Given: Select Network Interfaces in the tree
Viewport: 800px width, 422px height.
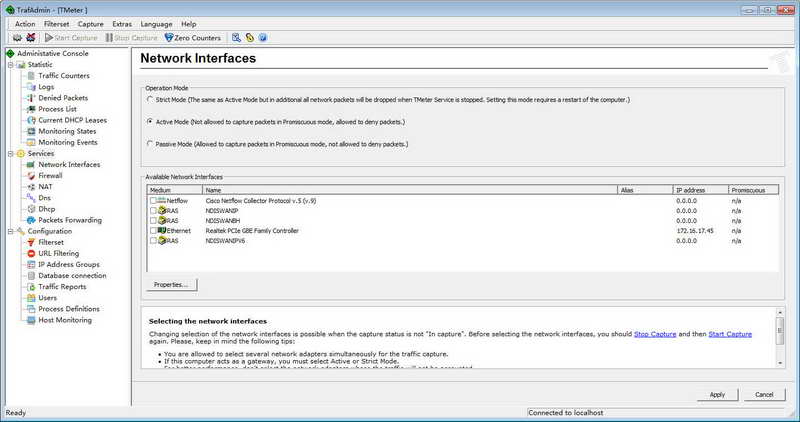Looking at the screenshot, I should (69, 164).
